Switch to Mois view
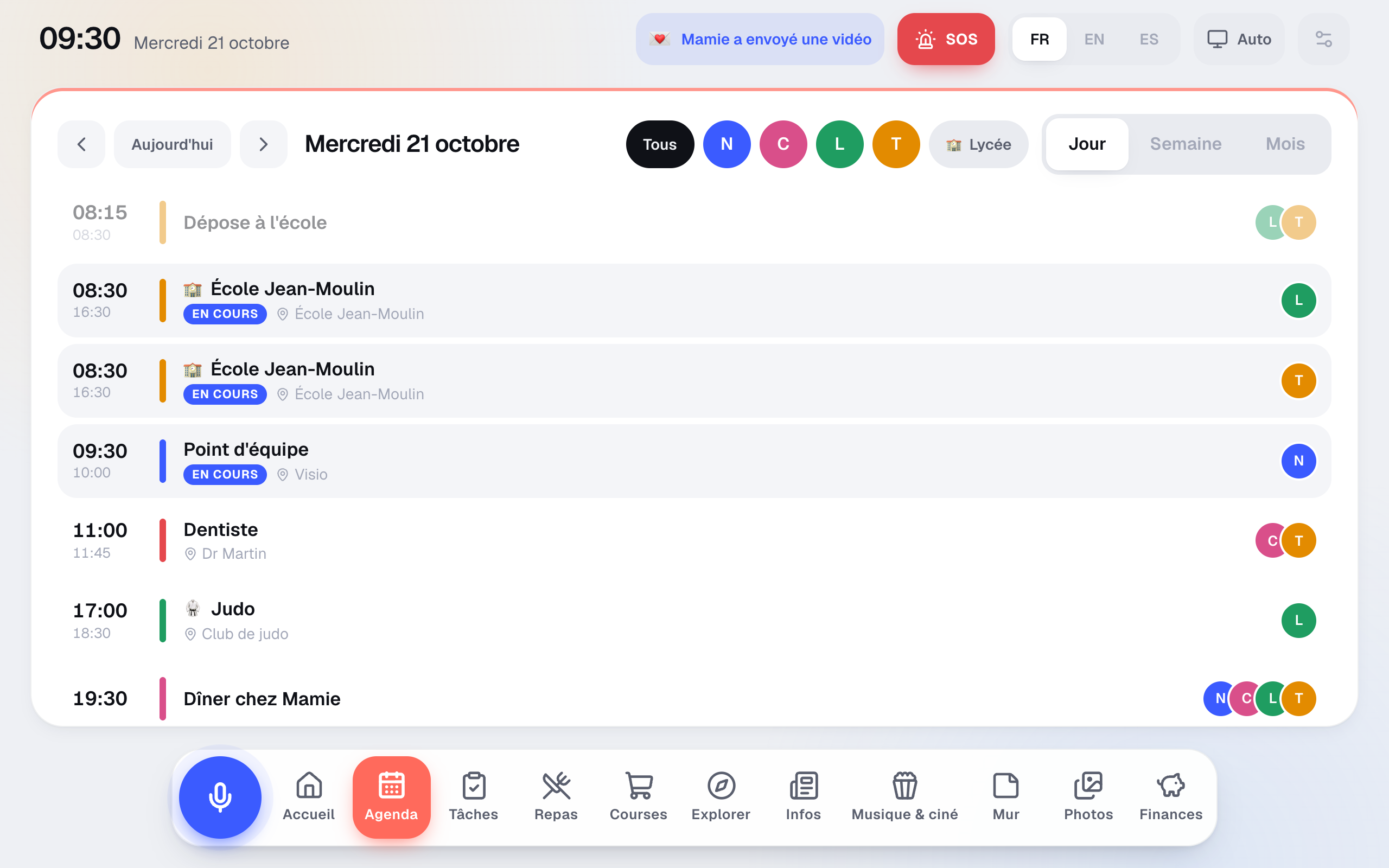The width and height of the screenshot is (1389, 868). coord(1285,144)
